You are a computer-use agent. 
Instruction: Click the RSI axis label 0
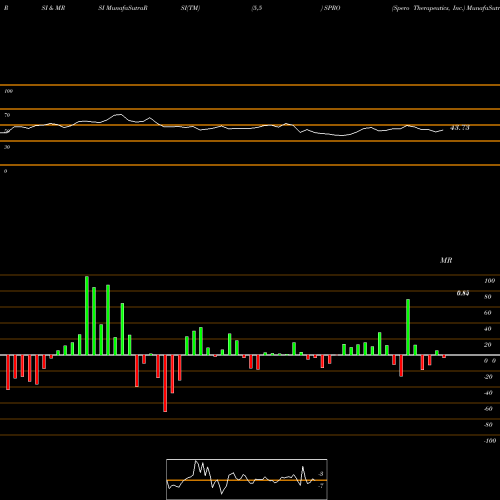click(x=5, y=171)
